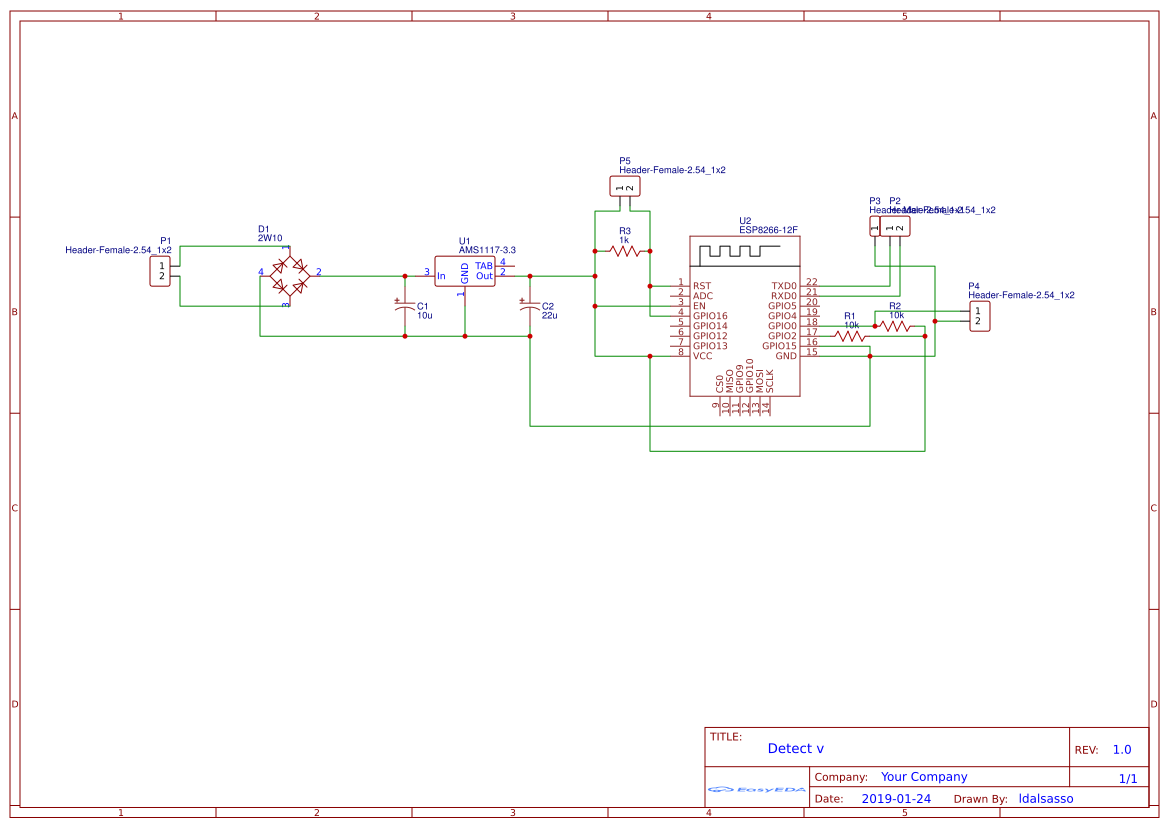Select the 10u capacitor symbol C1
Screen dimensions: 1169x828
coord(405,308)
